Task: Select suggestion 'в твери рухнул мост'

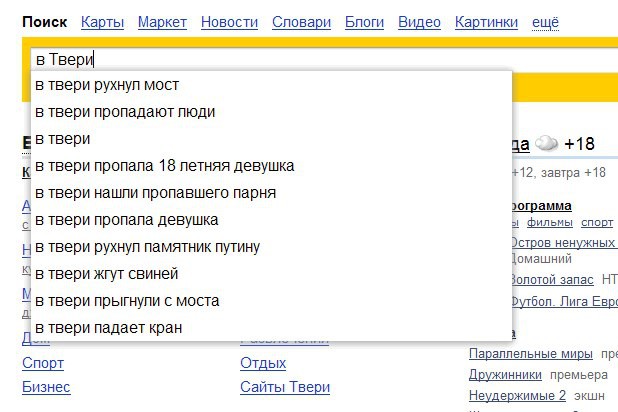Action: (x=107, y=85)
